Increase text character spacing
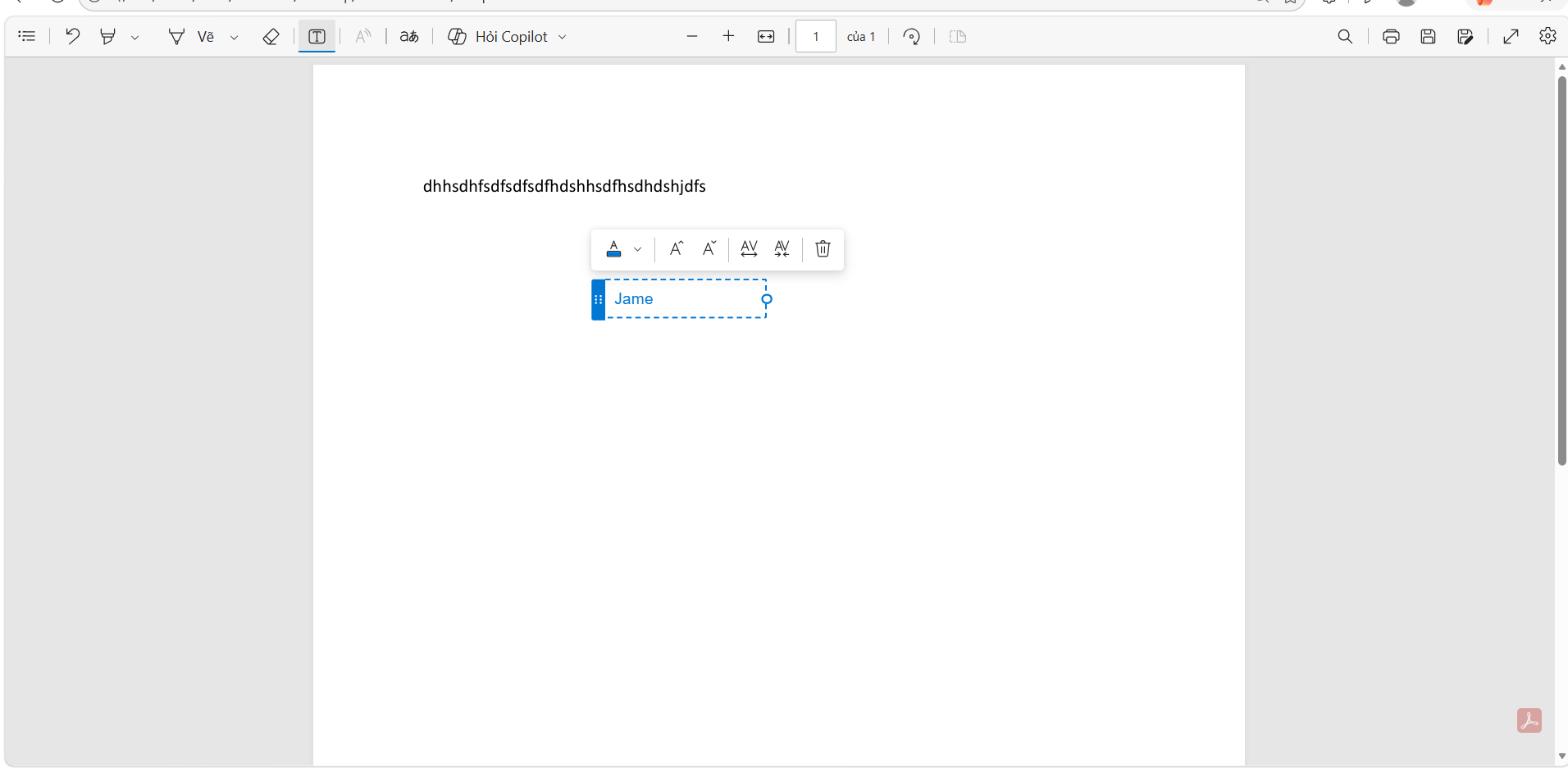 (749, 248)
